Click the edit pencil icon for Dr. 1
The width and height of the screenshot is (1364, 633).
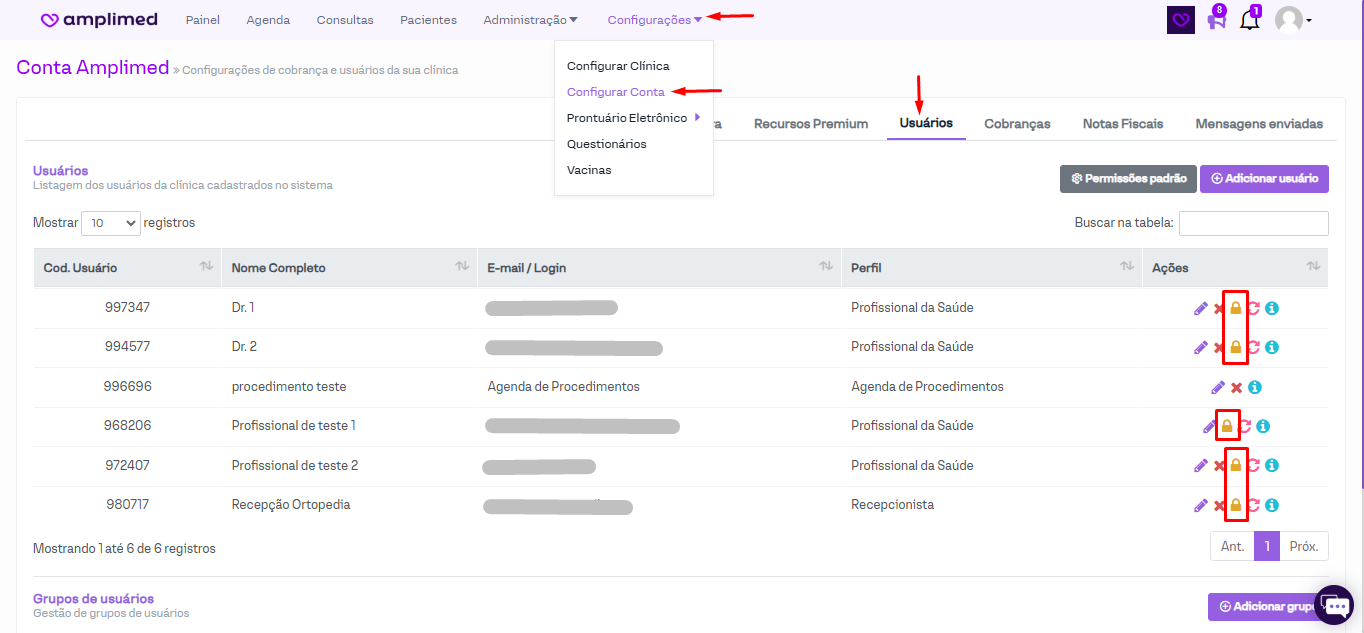point(1200,308)
